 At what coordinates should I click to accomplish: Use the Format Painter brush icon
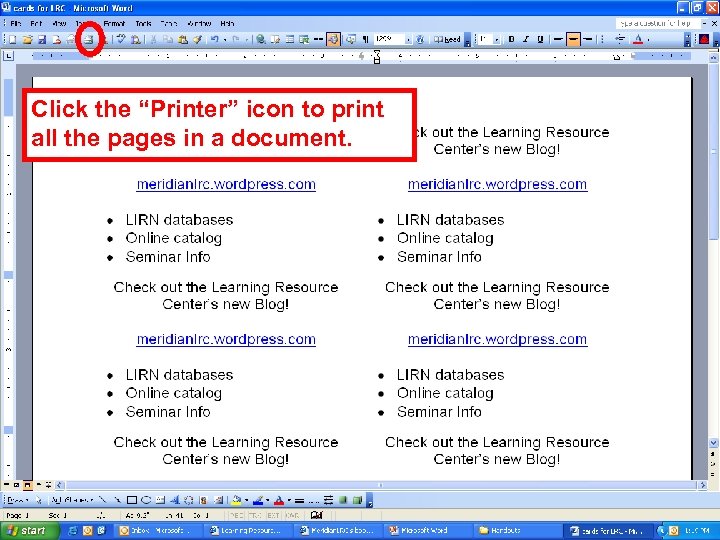[x=197, y=39]
